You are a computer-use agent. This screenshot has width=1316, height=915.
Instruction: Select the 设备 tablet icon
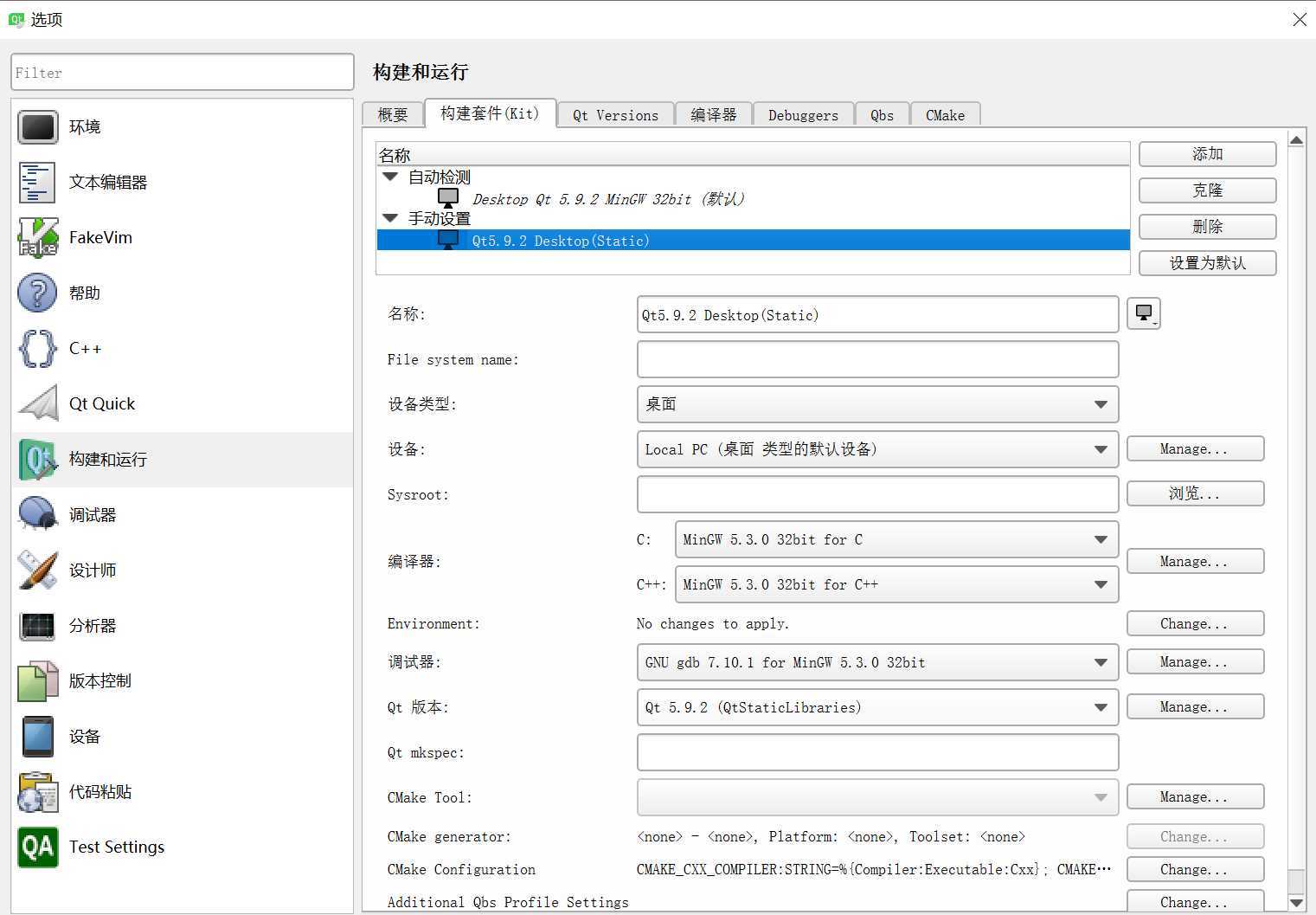37,737
